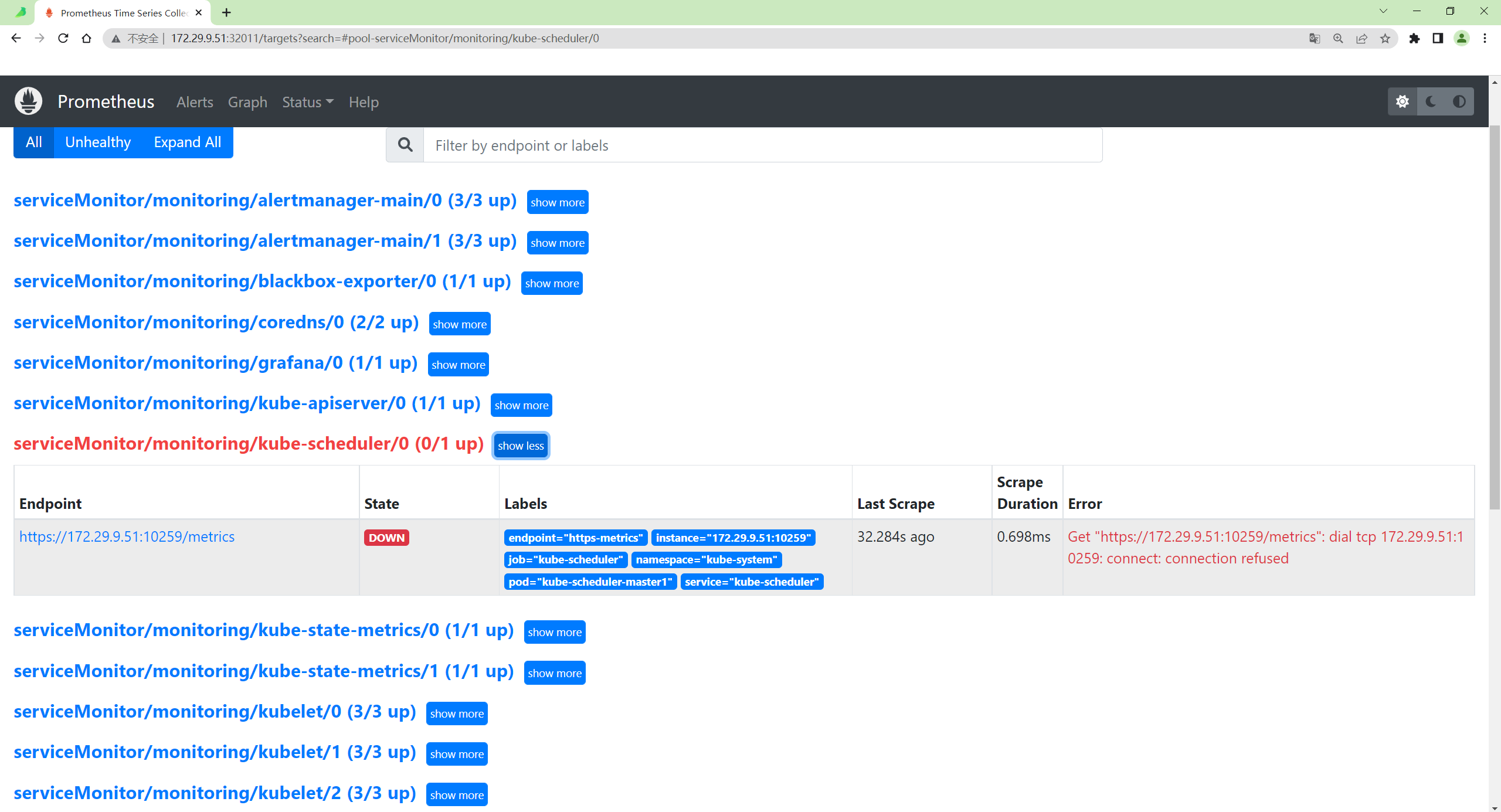Viewport: 1501px width, 812px height.
Task: Click the page vertical scrollbar thumb
Action: [x=1495, y=317]
